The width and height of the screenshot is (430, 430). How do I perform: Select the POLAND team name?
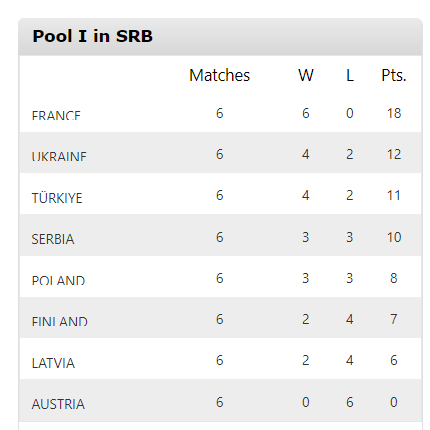pos(58,280)
